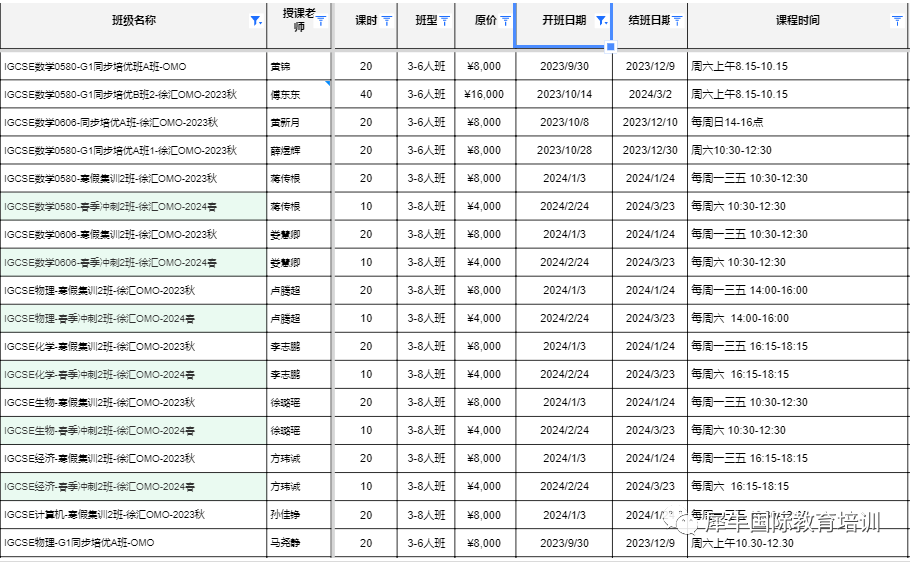910x562 pixels.
Task: Select cell IGCSE生物-寒假集训2班-徐汇OMO-2023秋
Action: point(133,402)
